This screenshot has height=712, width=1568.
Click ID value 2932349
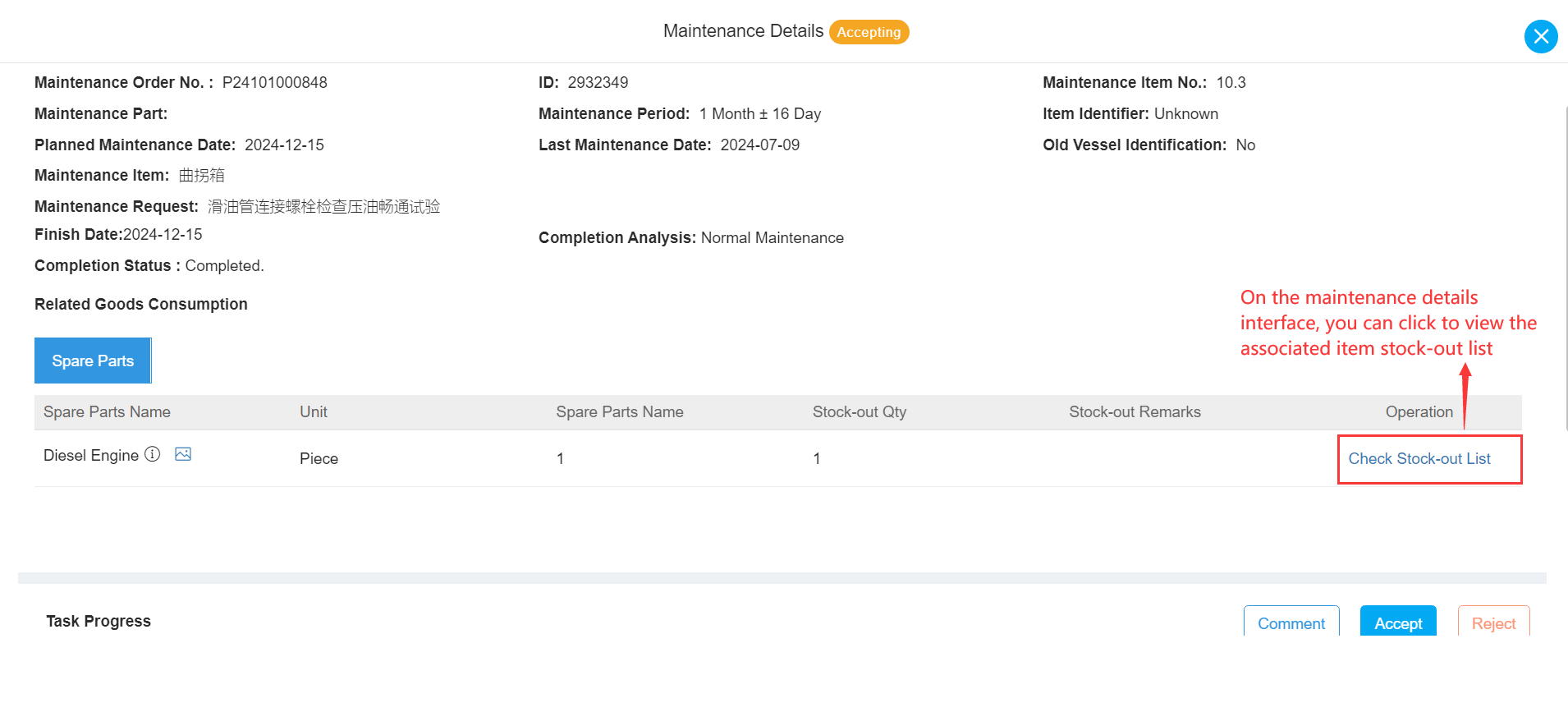598,83
